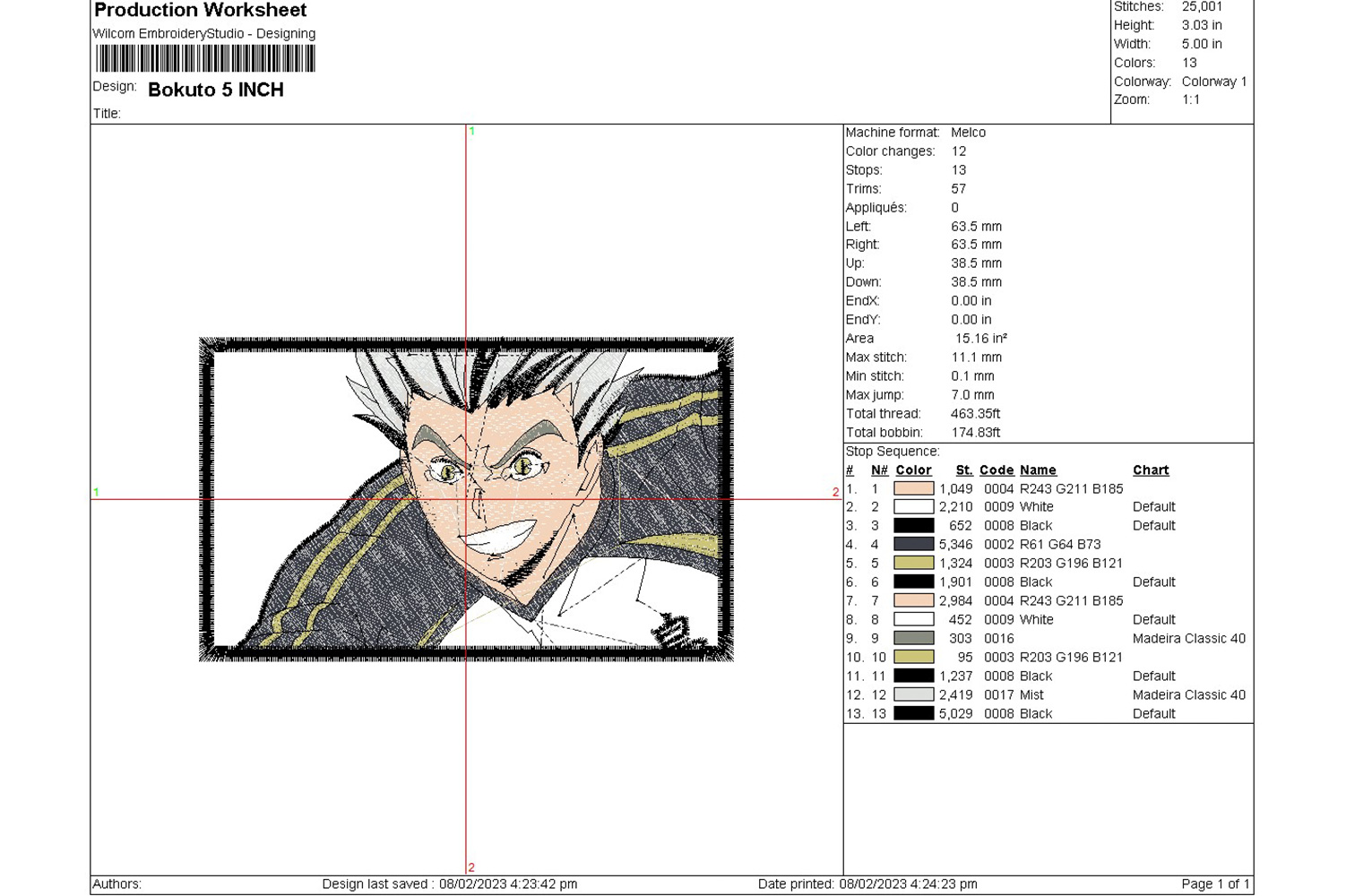Screen dimensions: 1346x896
Task: Select the black swatch in stop row 13
Action: coord(913,714)
